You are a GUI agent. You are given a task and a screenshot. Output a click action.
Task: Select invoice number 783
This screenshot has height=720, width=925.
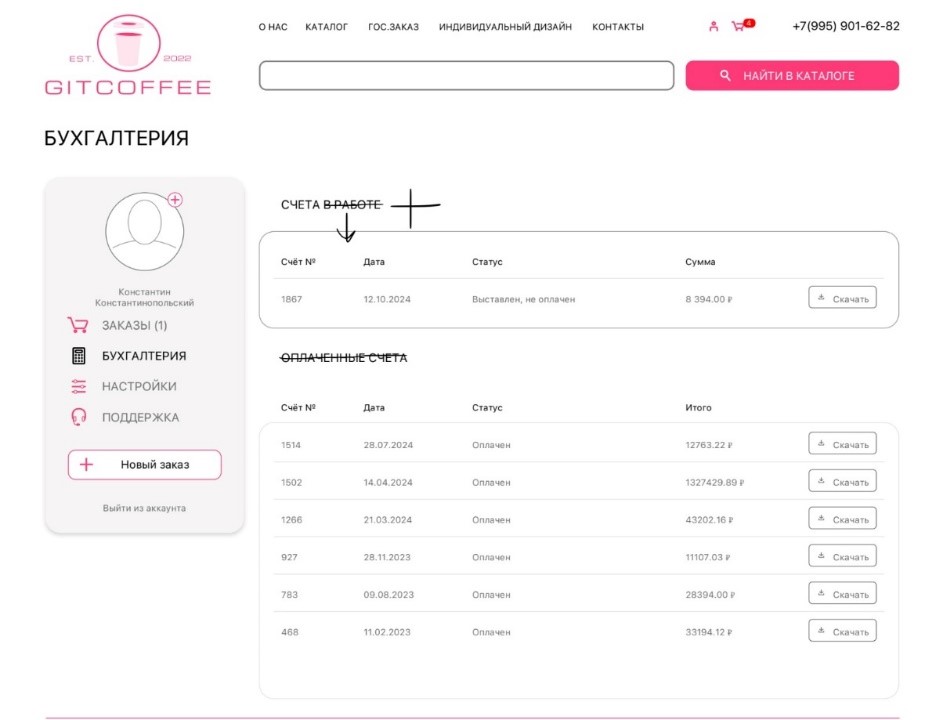click(289, 595)
